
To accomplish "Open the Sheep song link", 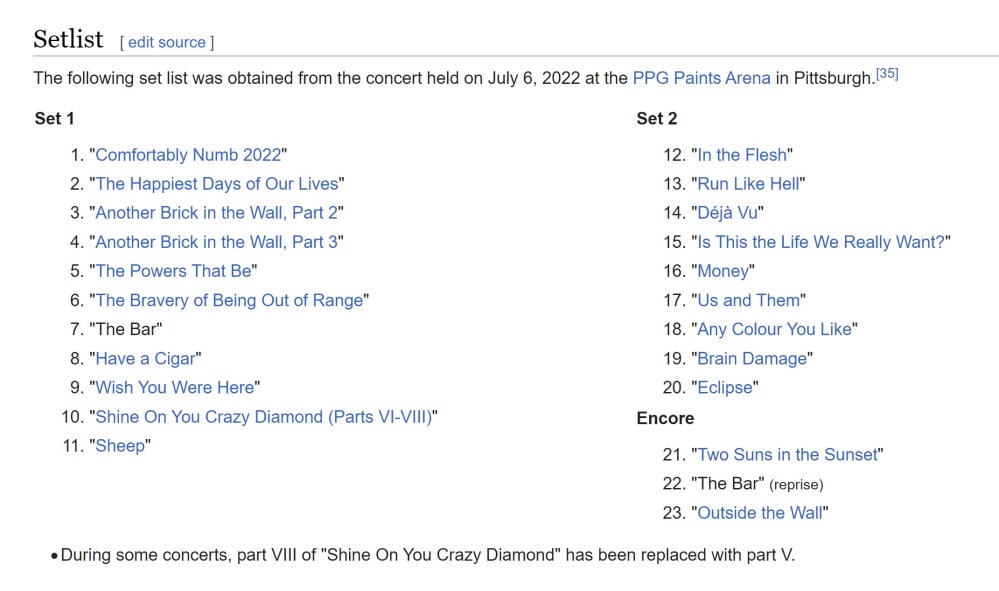I will click(x=120, y=446).
